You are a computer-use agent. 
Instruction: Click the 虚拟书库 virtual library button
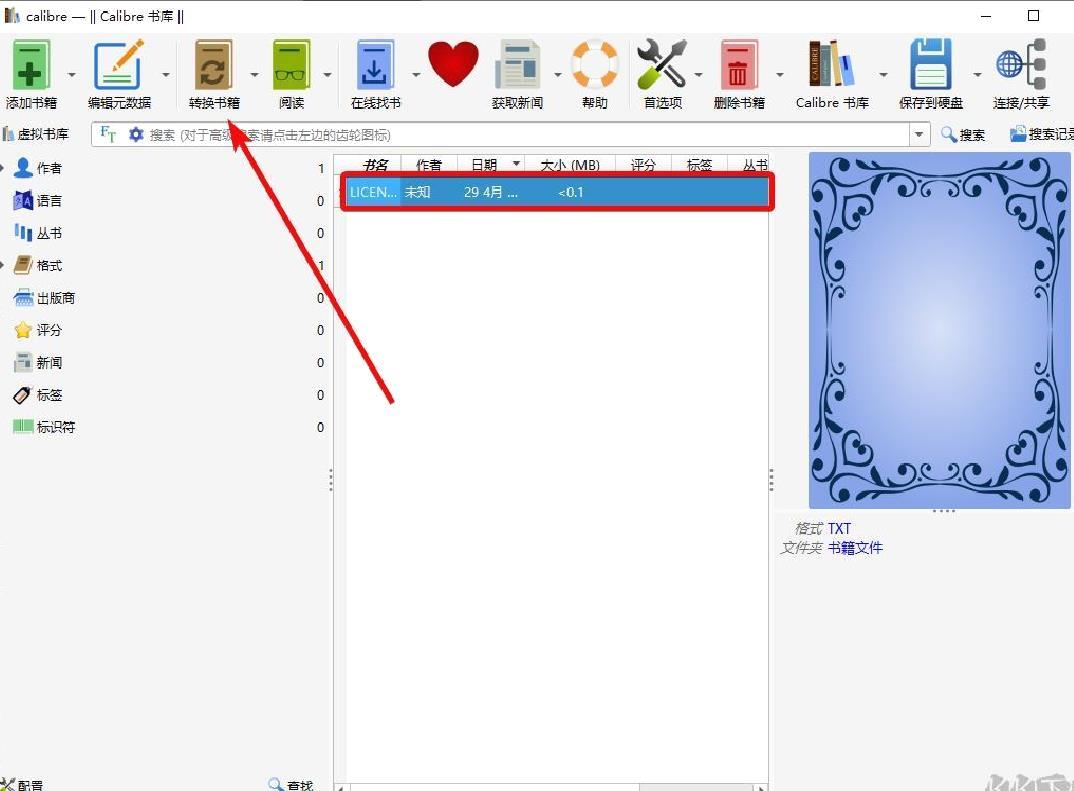36,134
